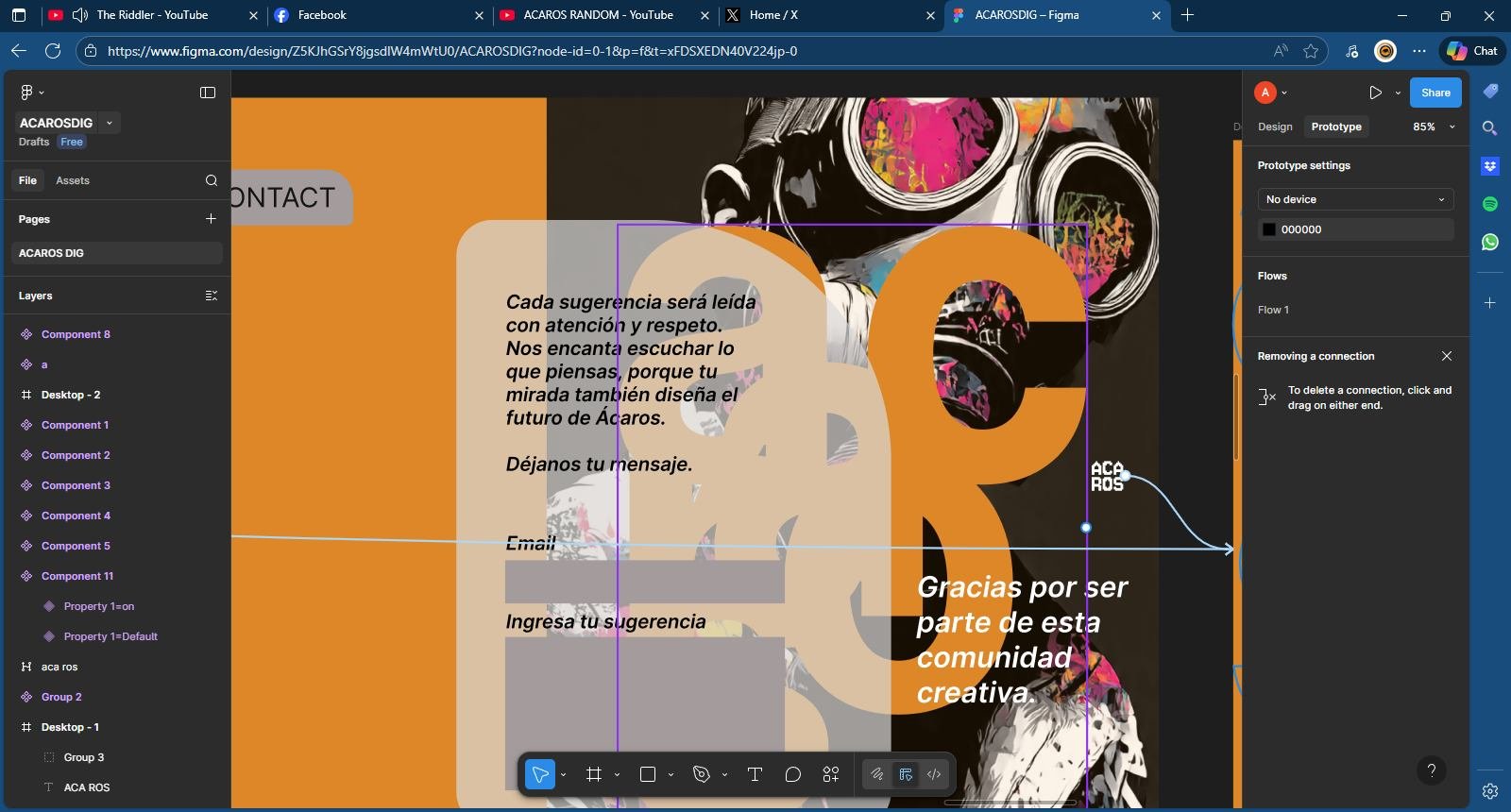The width and height of the screenshot is (1511, 812).
Task: Switch to the Assets tab
Action: [x=73, y=180]
